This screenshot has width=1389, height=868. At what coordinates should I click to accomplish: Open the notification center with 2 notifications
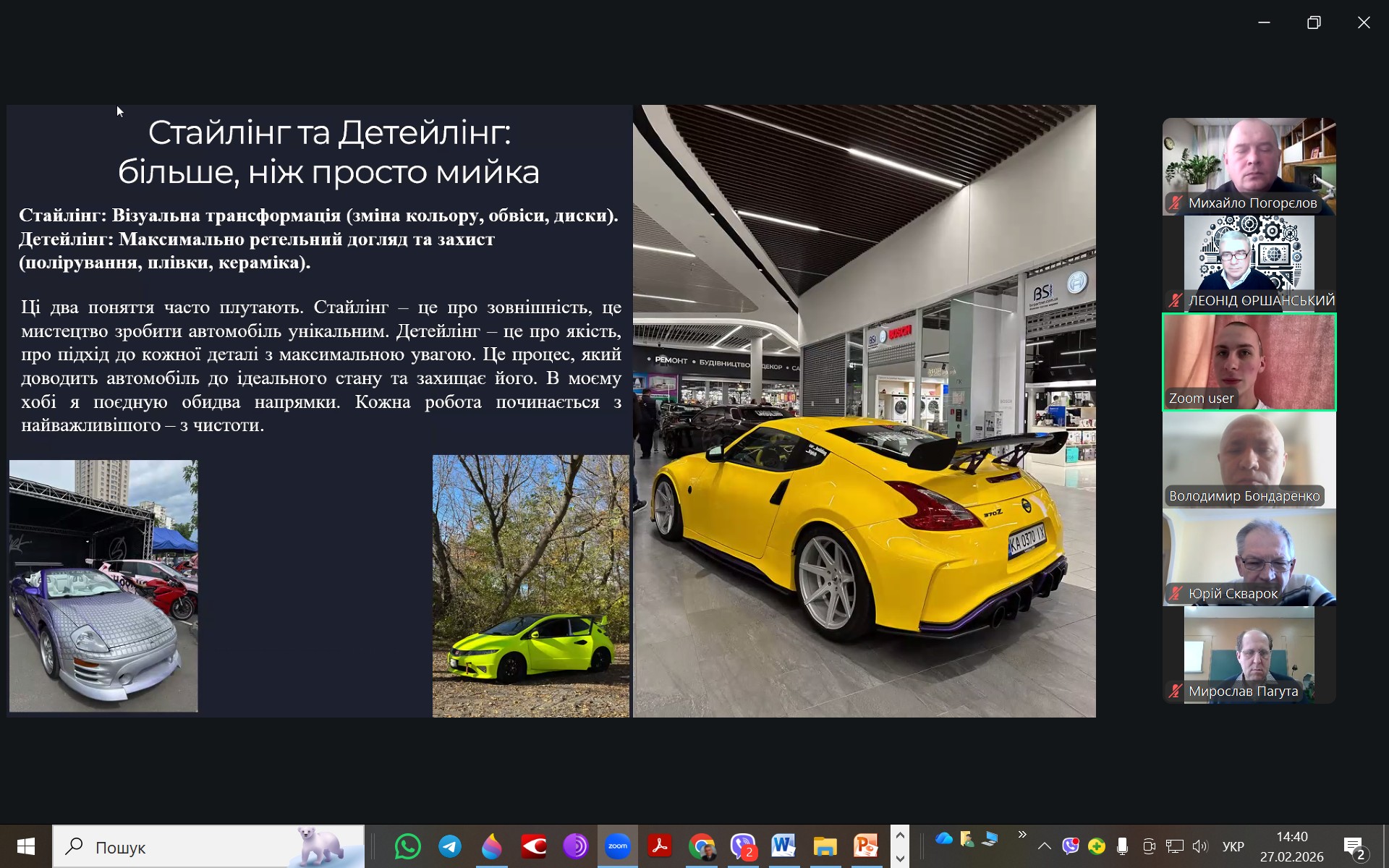(1354, 846)
